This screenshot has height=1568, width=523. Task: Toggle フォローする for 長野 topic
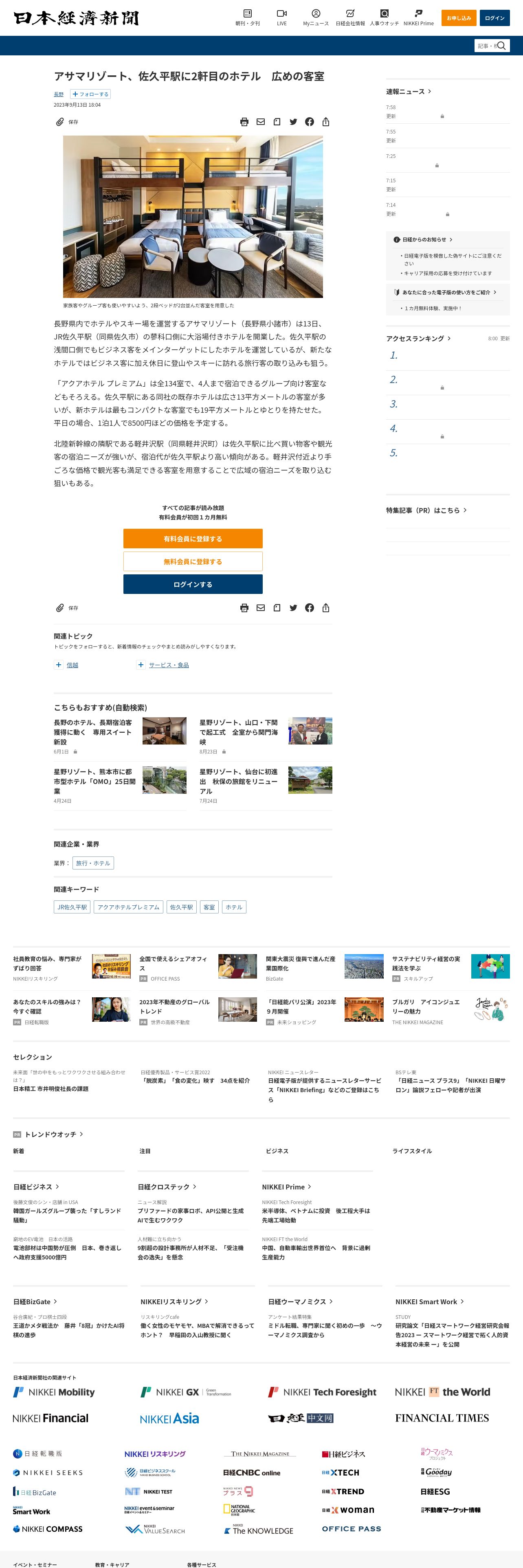tap(90, 94)
